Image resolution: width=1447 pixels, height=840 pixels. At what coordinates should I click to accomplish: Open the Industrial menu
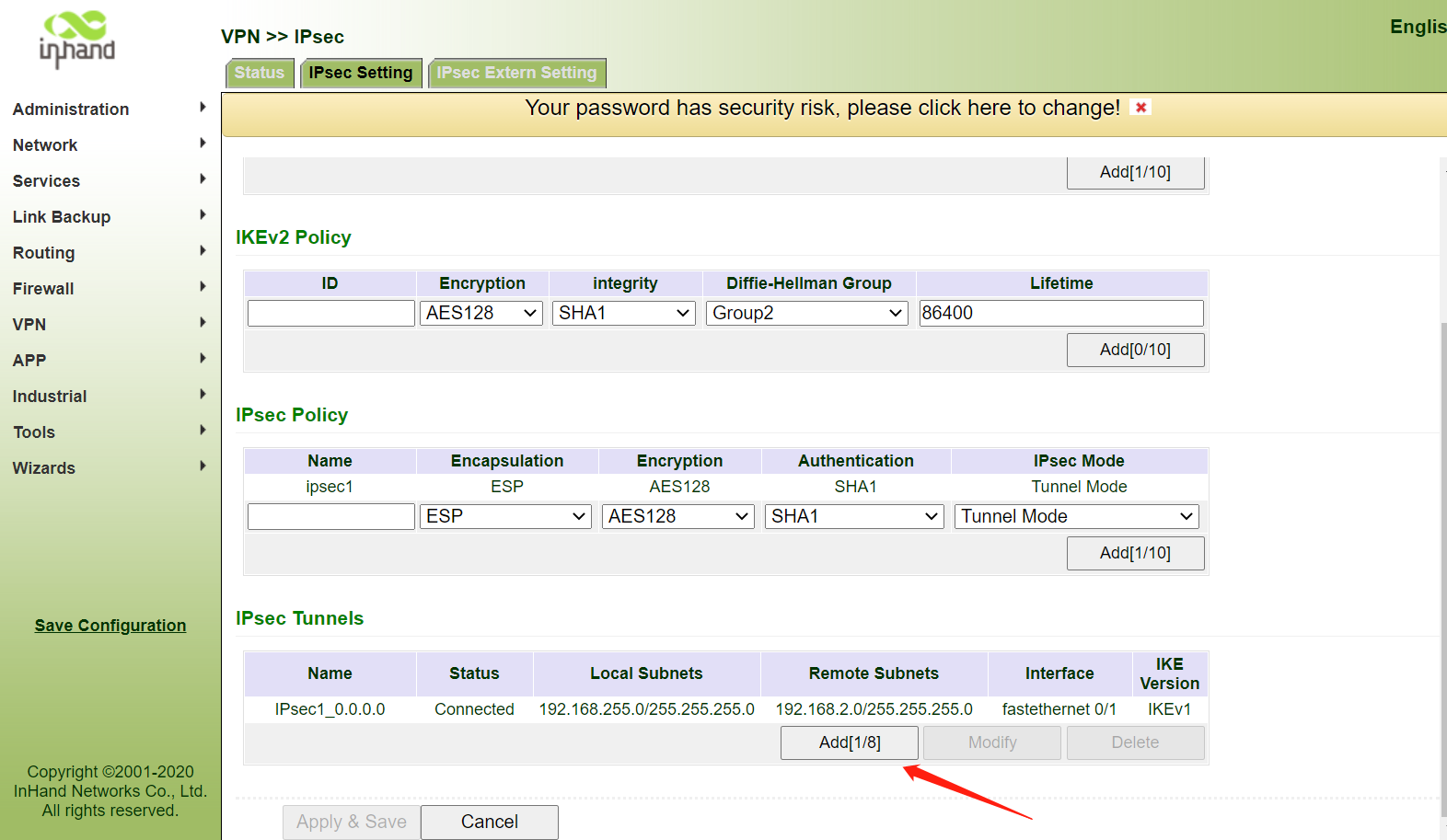(x=50, y=397)
